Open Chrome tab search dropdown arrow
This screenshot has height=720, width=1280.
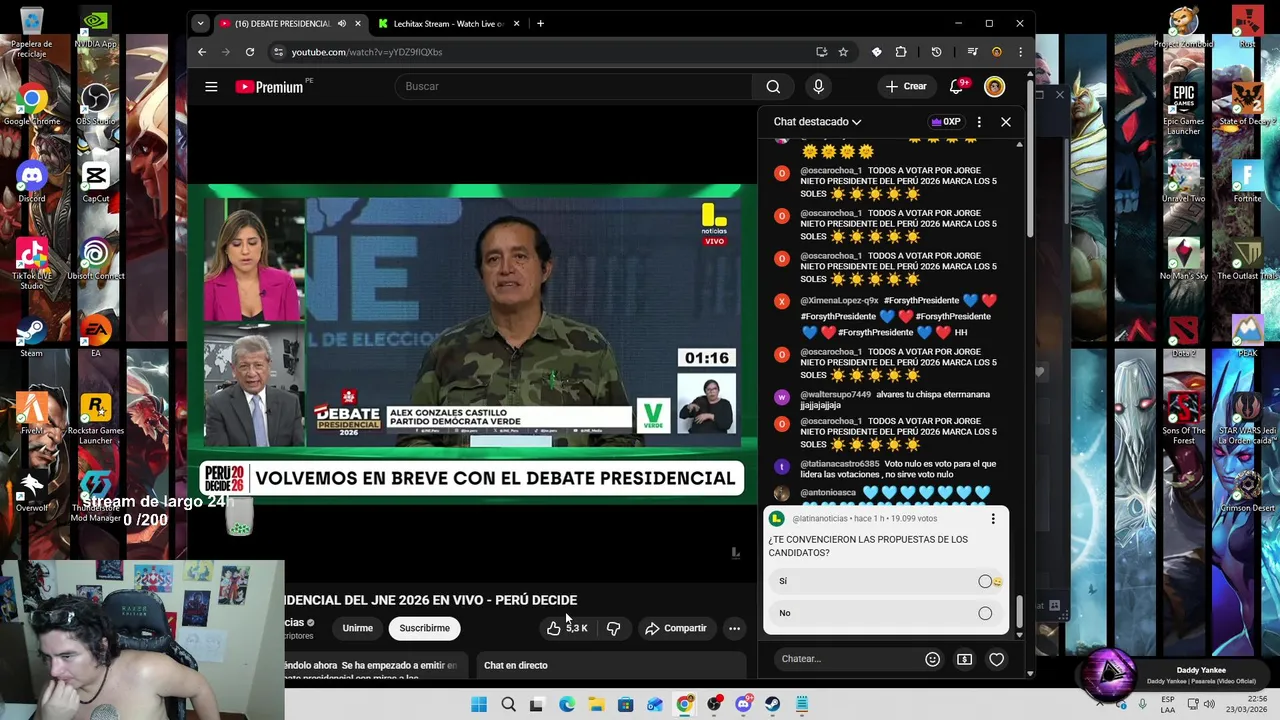point(200,24)
